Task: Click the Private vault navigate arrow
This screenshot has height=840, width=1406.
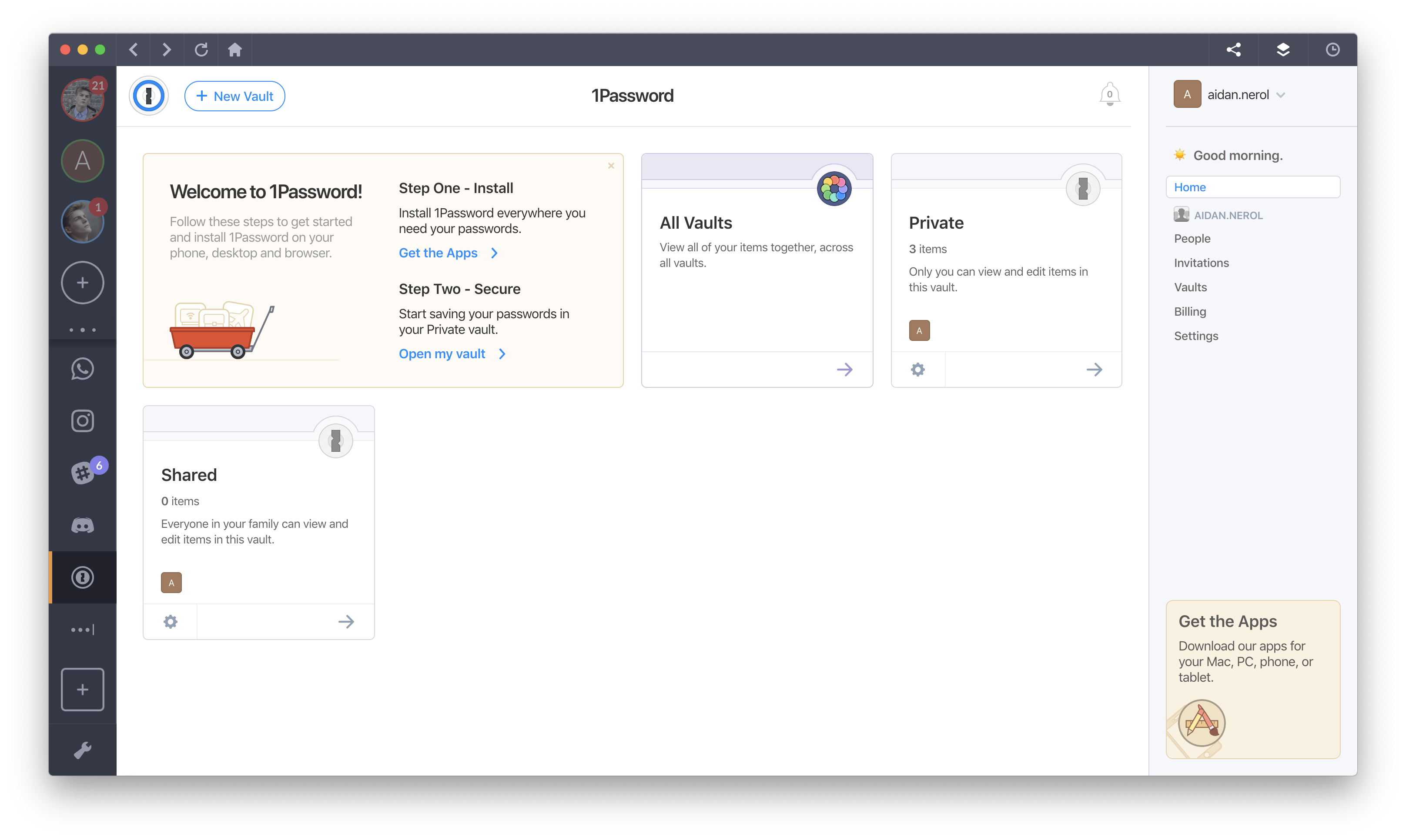Action: tap(1094, 369)
